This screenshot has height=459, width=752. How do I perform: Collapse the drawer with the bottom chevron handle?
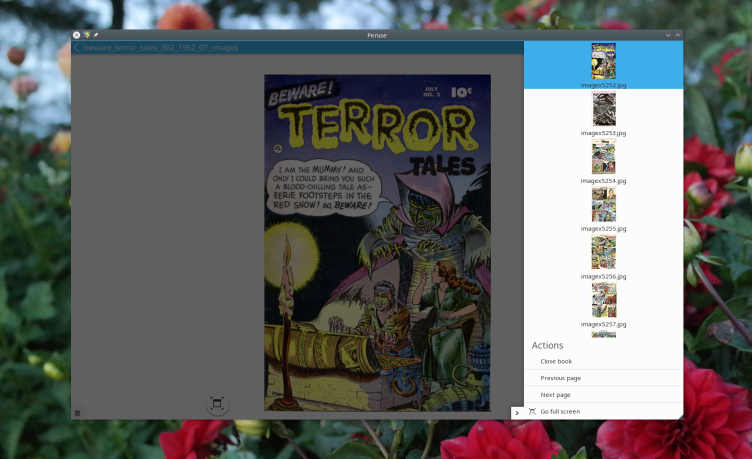point(517,412)
